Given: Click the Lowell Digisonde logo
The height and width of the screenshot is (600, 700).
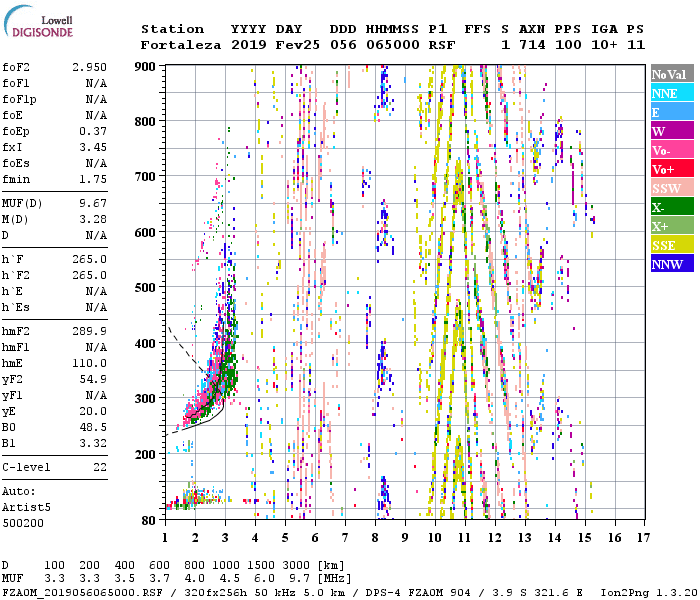Looking at the screenshot, I should [x=38, y=22].
